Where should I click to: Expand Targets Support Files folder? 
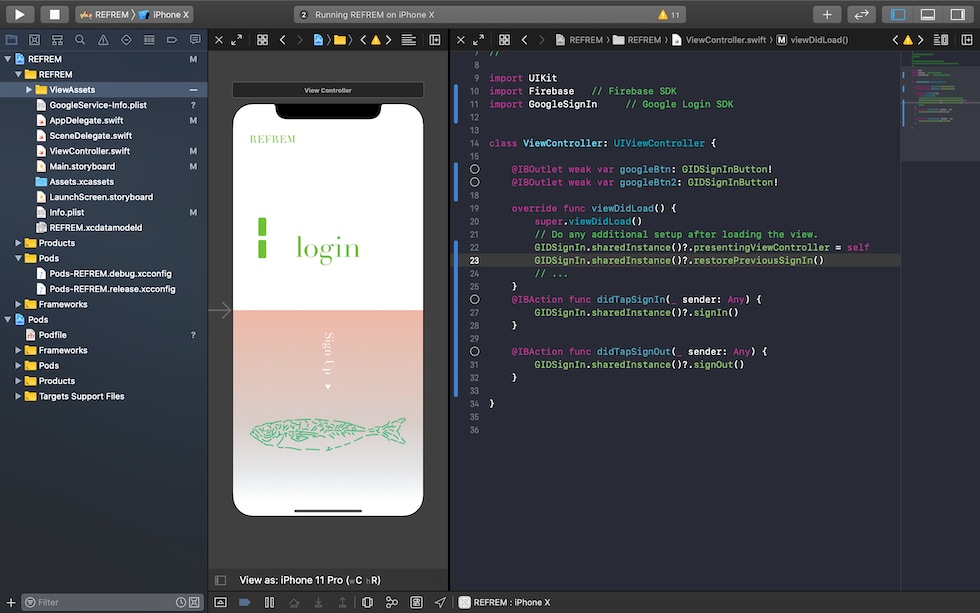[x=18, y=396]
